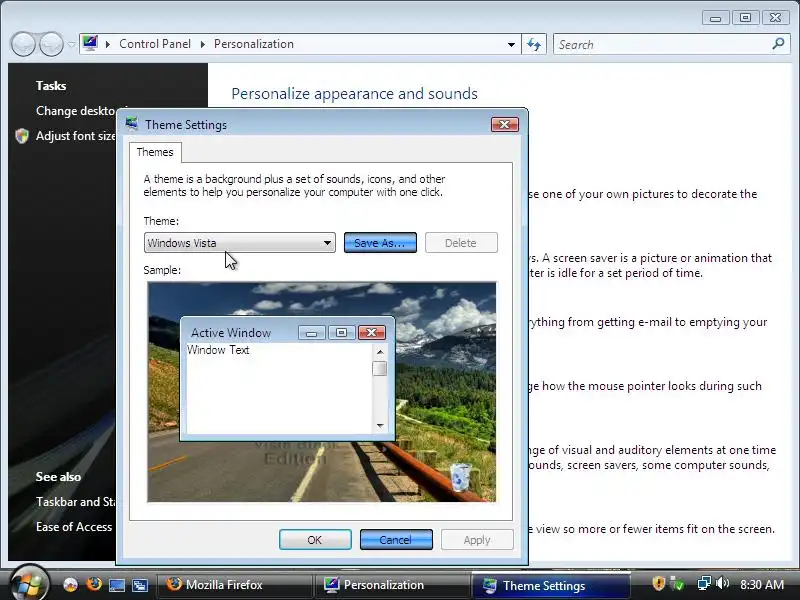This screenshot has height=600, width=800.
Task: Minimize the Personalization window
Action: pyautogui.click(x=715, y=18)
